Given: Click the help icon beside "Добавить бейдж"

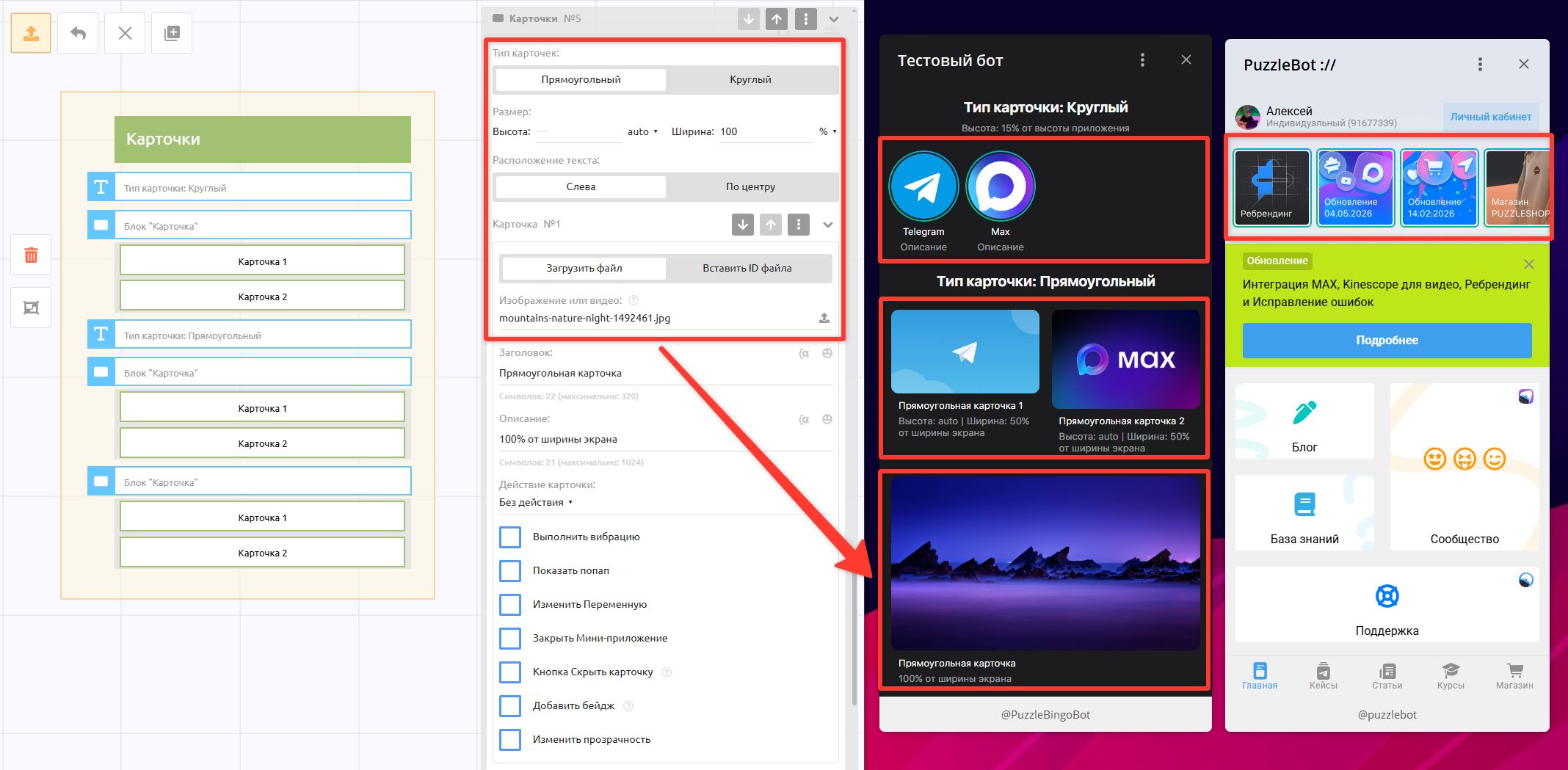Looking at the screenshot, I should pyautogui.click(x=628, y=706).
